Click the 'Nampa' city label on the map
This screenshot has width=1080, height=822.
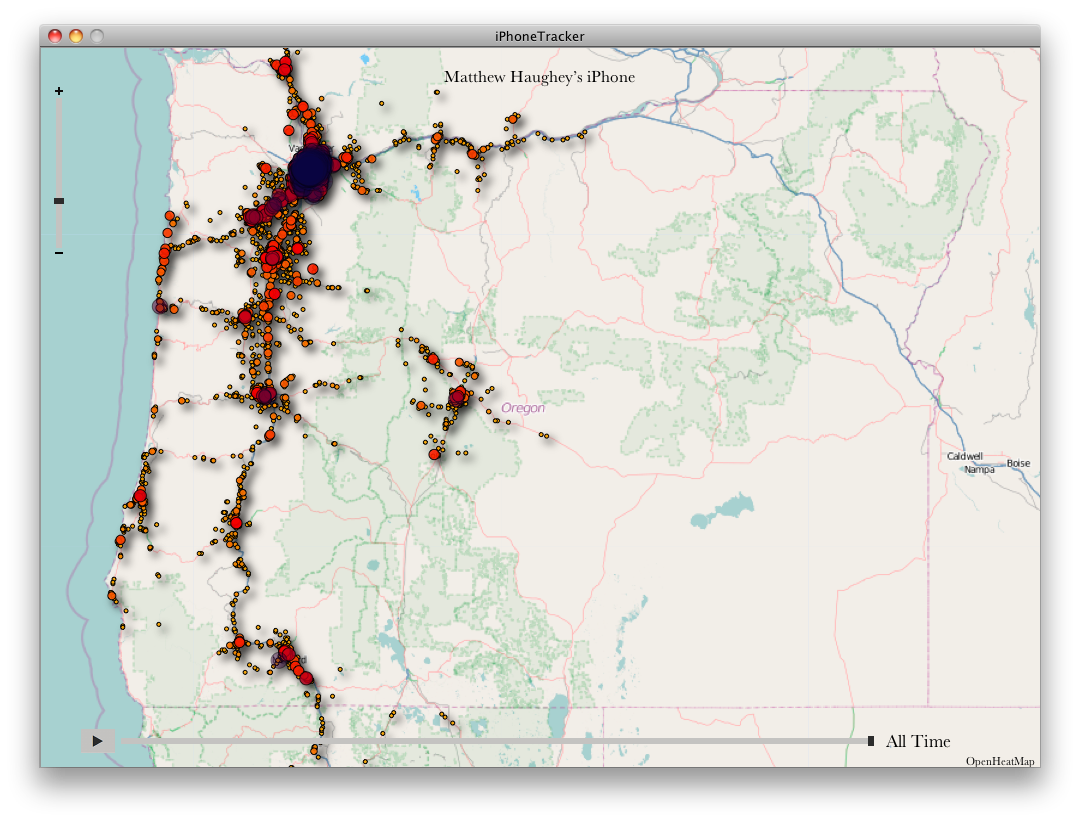click(980, 469)
